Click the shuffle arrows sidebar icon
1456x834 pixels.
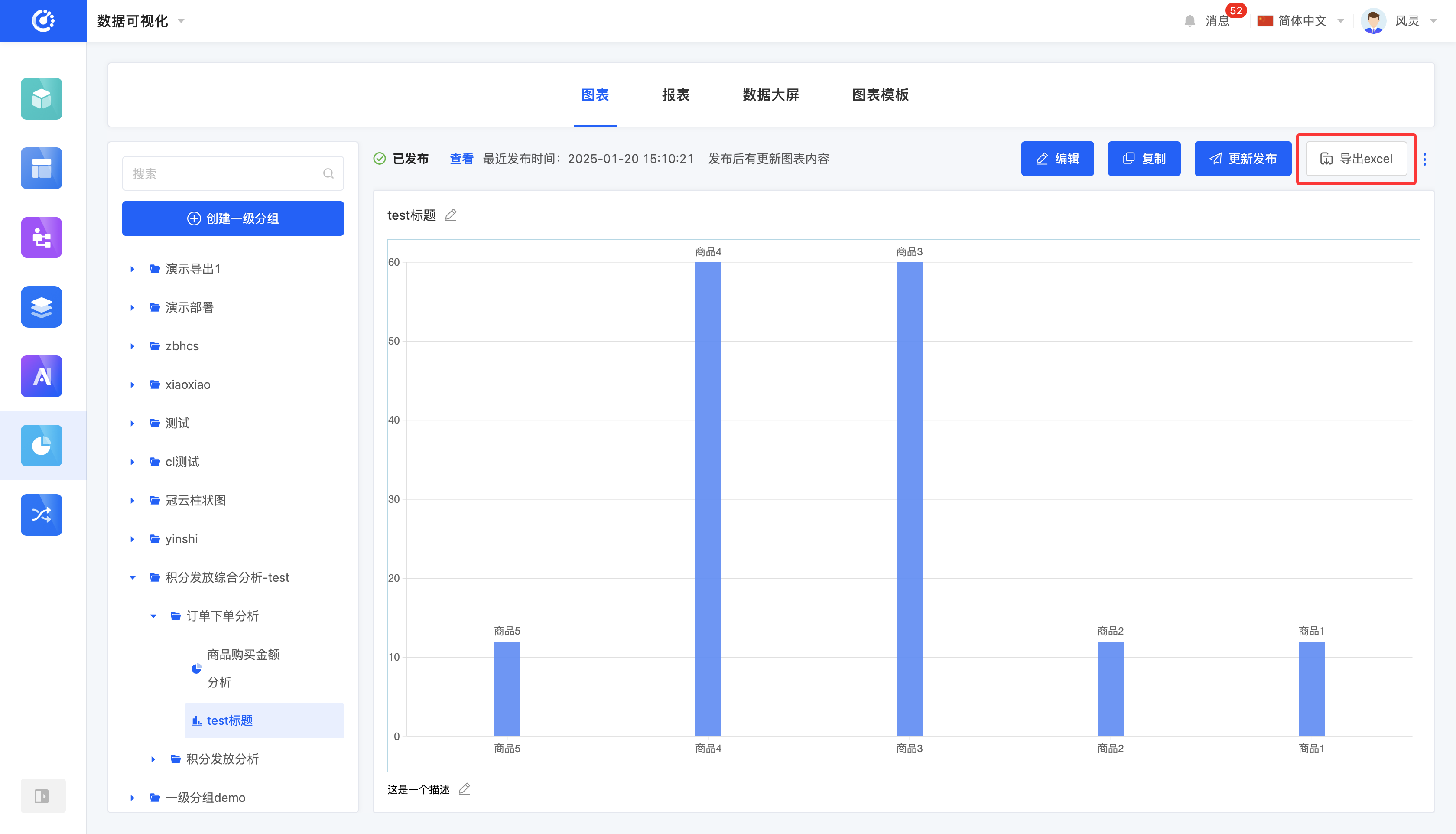[x=41, y=515]
